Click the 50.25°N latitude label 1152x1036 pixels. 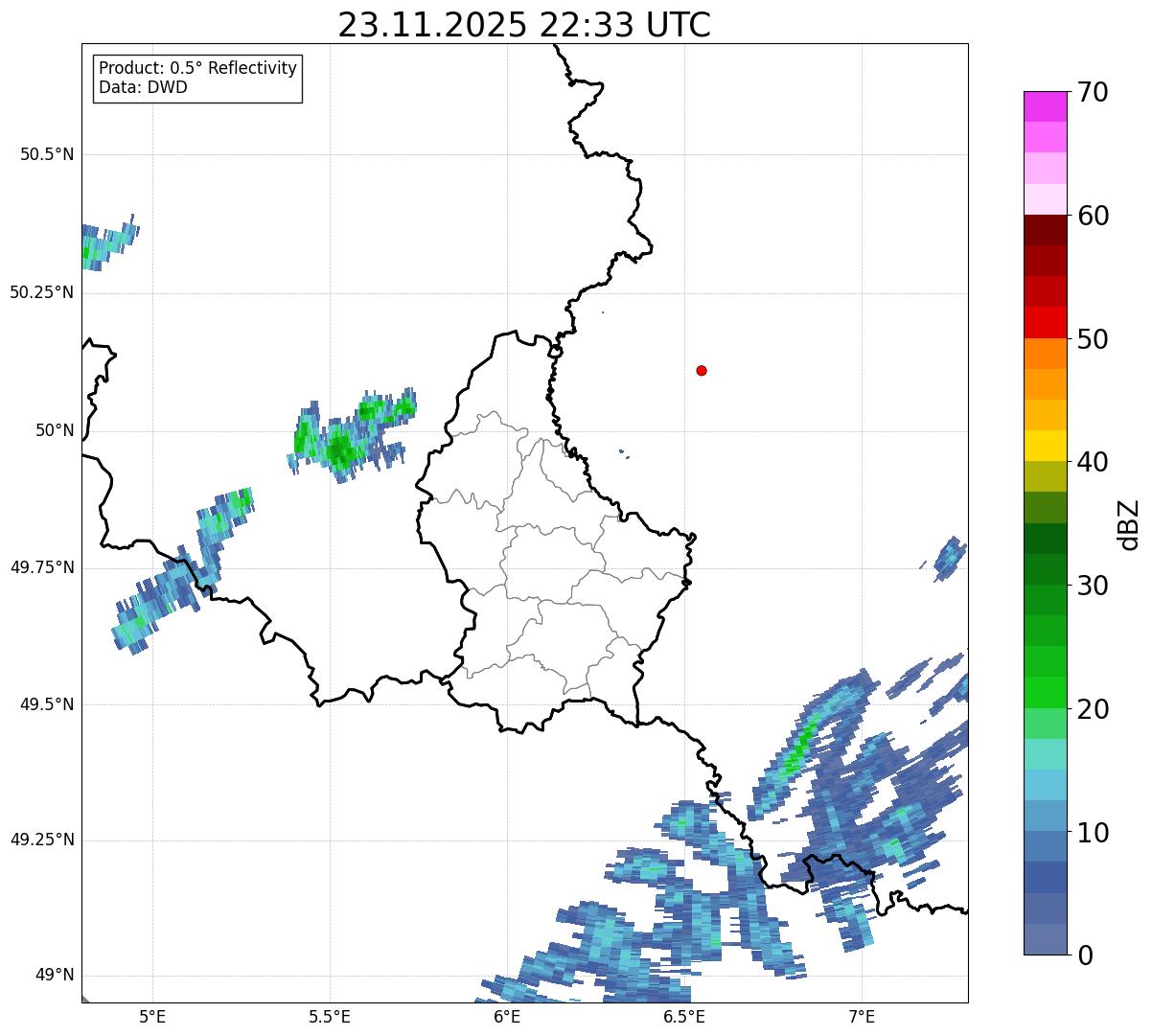coord(42,292)
